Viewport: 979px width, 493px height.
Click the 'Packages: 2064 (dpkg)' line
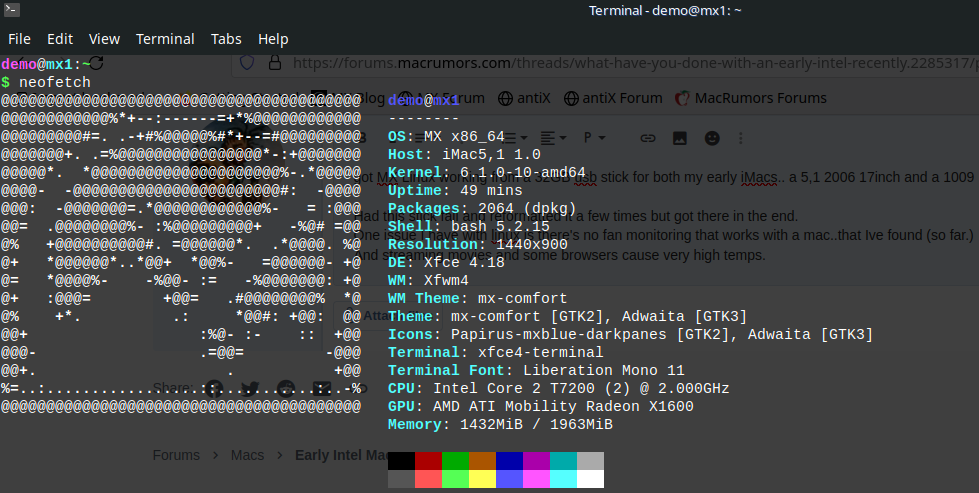pos(482,208)
